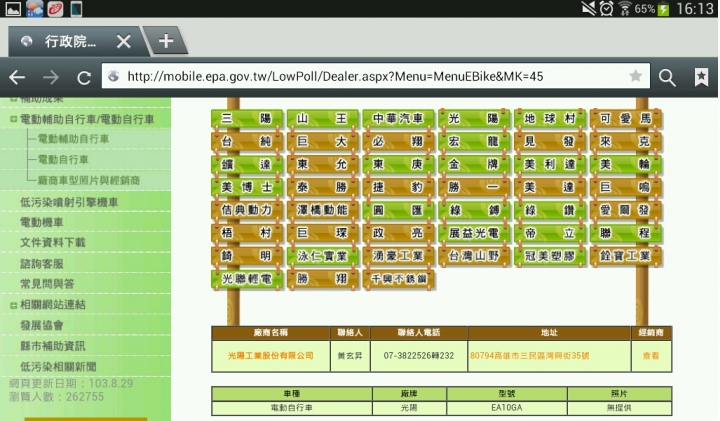
Task: Tap the gallery notification icon in status bar
Action: (13, 8)
